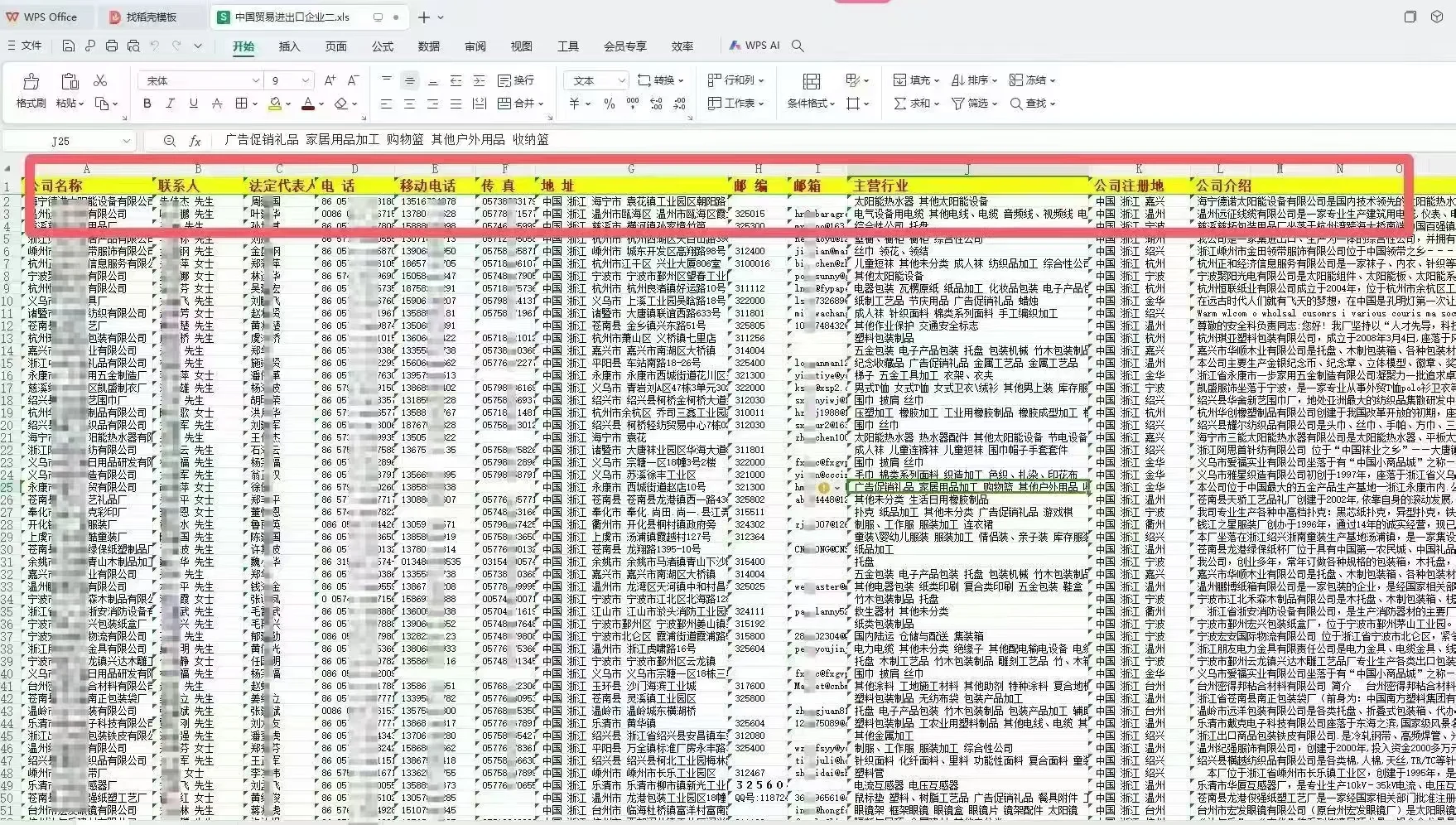The height and width of the screenshot is (825, 1456).
Task: Open the 公式 ribbon tab
Action: point(382,46)
